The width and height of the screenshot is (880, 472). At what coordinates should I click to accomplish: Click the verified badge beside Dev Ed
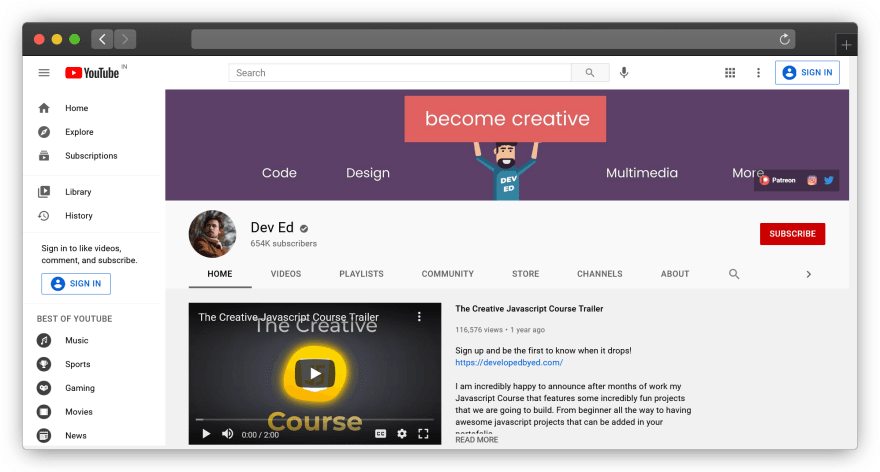304,228
